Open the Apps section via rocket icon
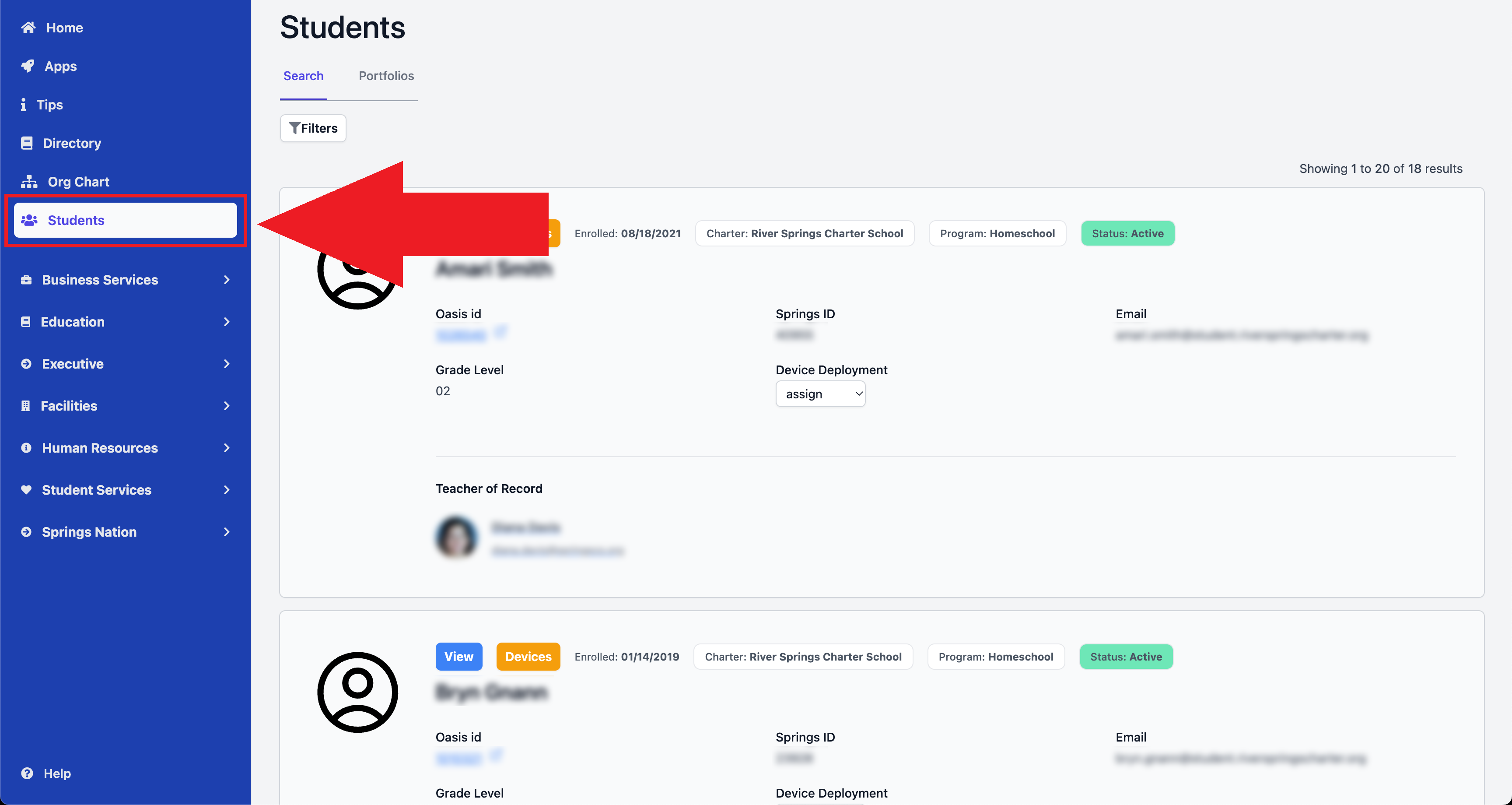1512x805 pixels. pos(28,66)
